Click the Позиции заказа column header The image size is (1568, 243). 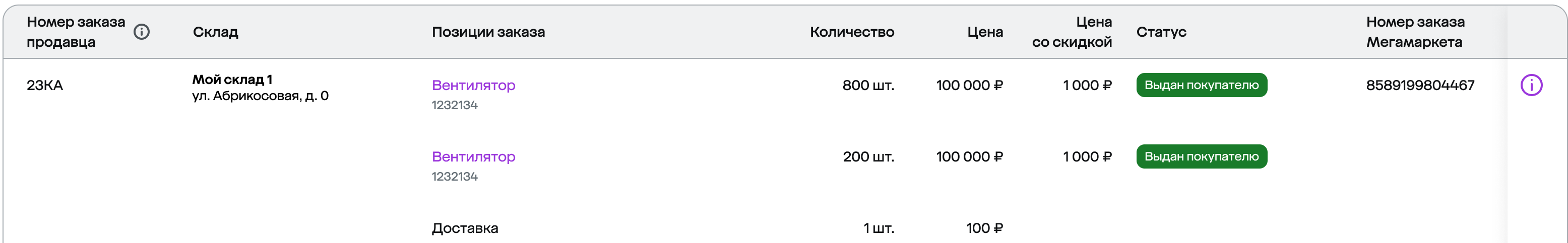point(488,32)
